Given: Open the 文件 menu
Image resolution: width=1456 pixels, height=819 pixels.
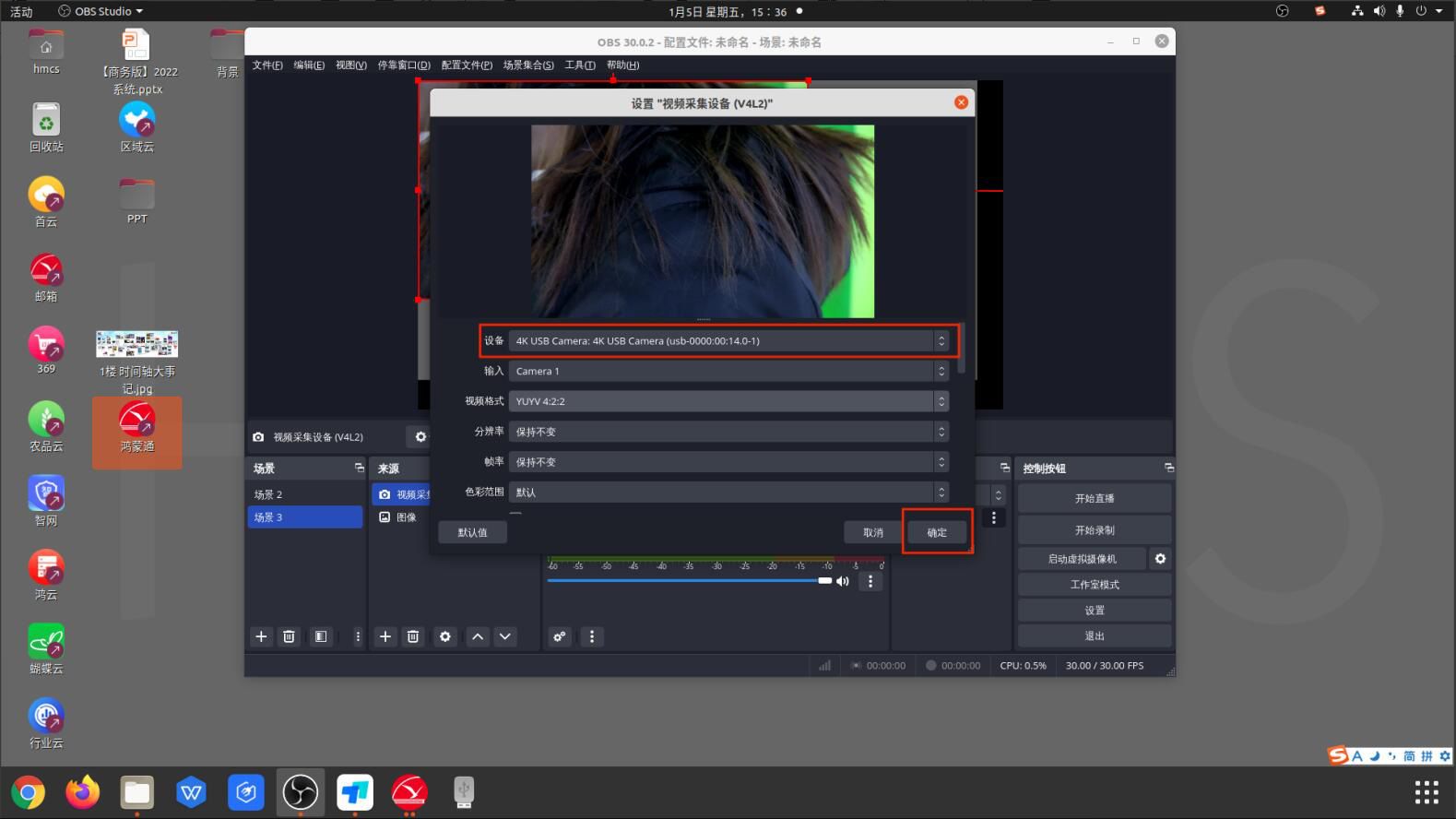Looking at the screenshot, I should point(267,65).
